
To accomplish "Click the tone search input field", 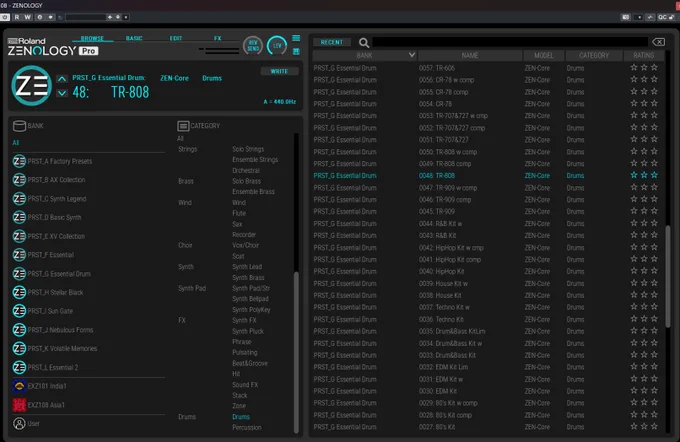I will 510,42.
